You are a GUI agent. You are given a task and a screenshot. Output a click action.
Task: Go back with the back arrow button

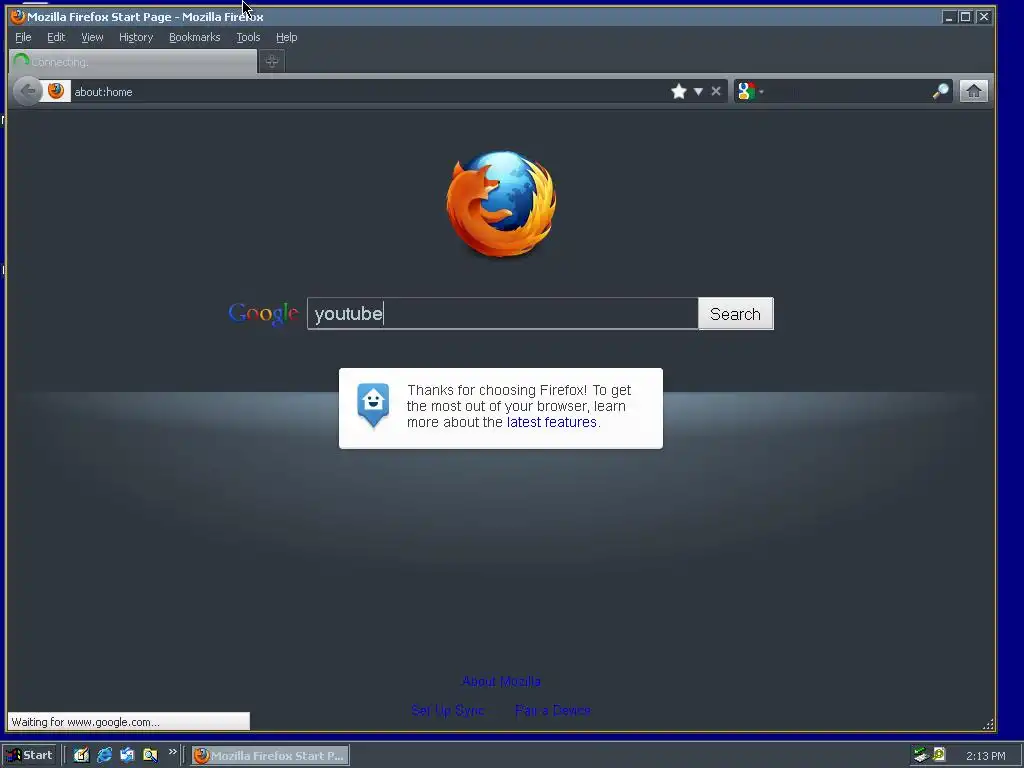click(27, 91)
